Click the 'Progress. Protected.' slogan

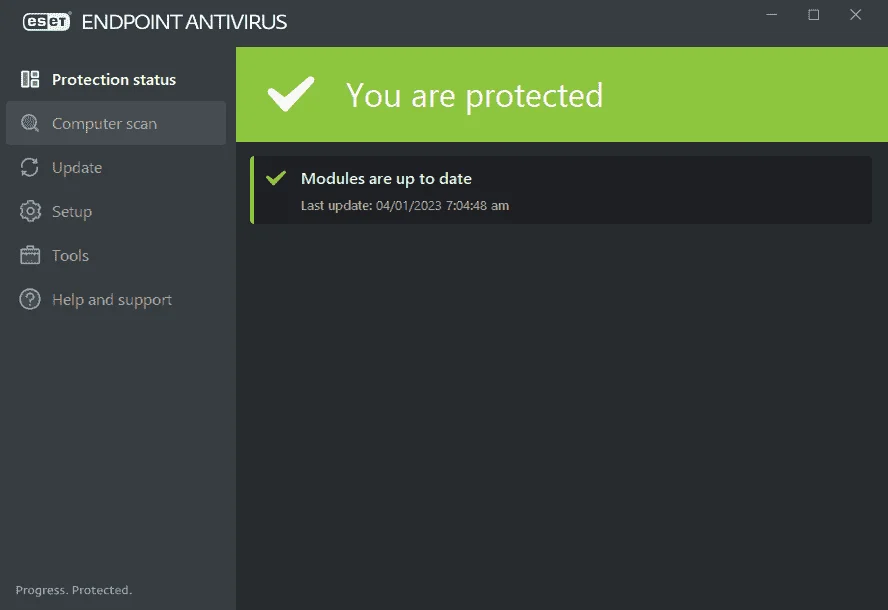click(74, 590)
